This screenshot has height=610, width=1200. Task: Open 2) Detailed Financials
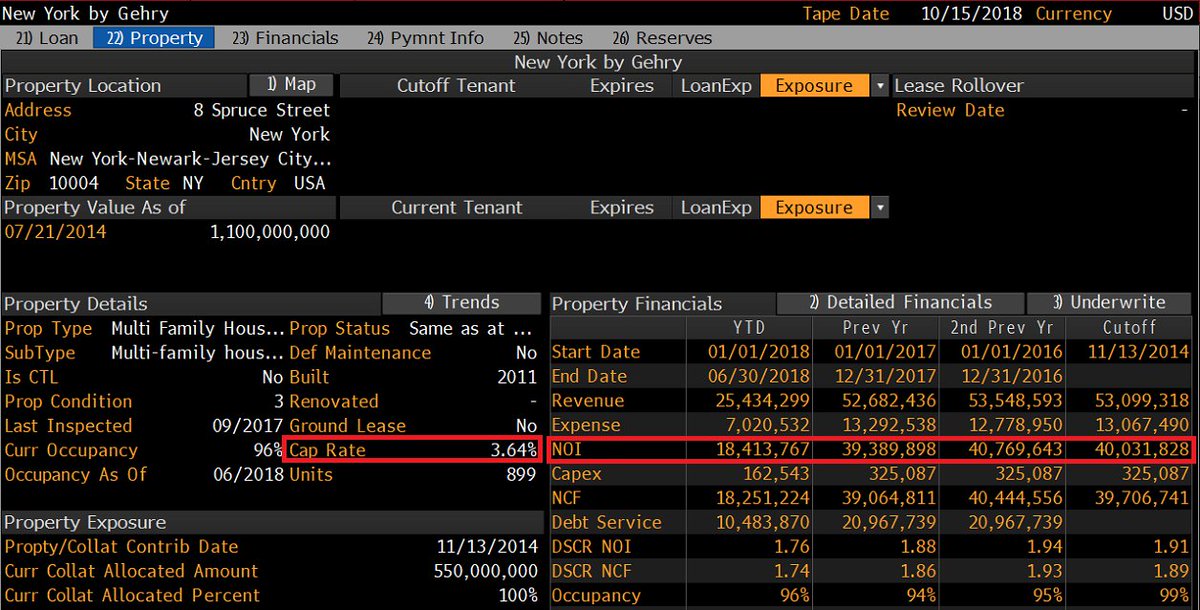click(x=900, y=303)
